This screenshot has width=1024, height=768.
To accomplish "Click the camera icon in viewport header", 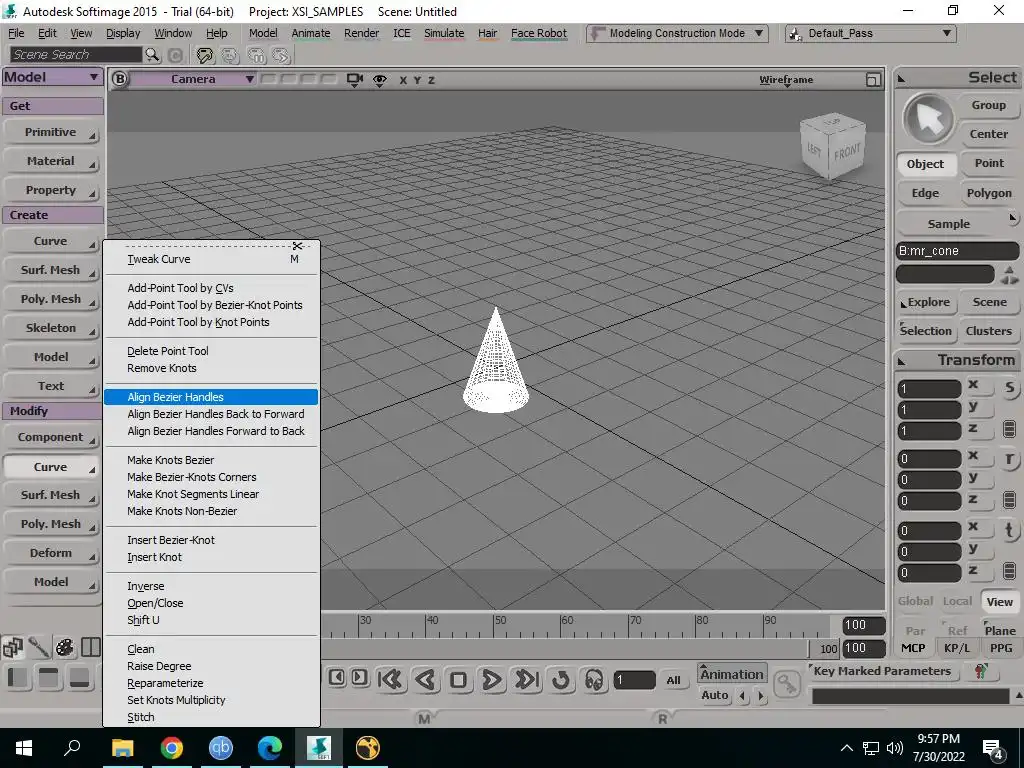I will pyautogui.click(x=355, y=80).
